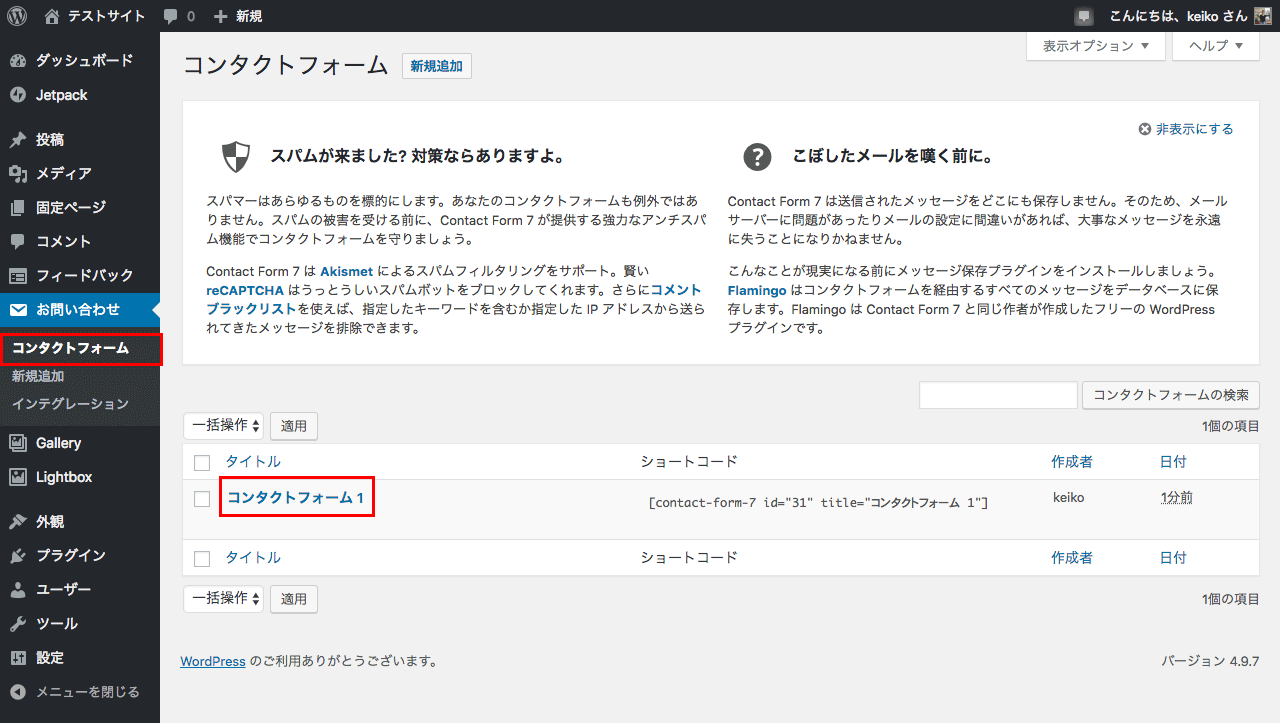Focus the contact form search input field
This screenshot has height=723, width=1280.
click(998, 395)
